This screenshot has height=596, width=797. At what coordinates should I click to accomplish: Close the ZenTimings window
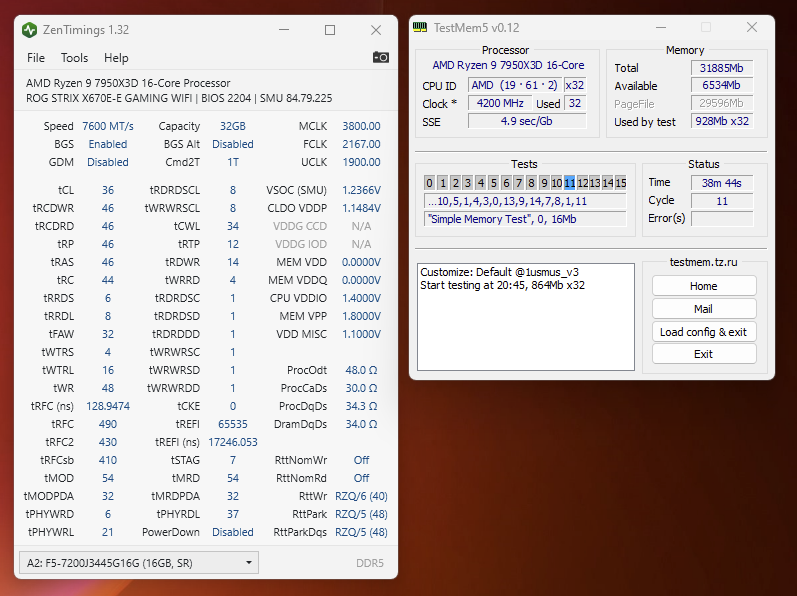point(376,30)
